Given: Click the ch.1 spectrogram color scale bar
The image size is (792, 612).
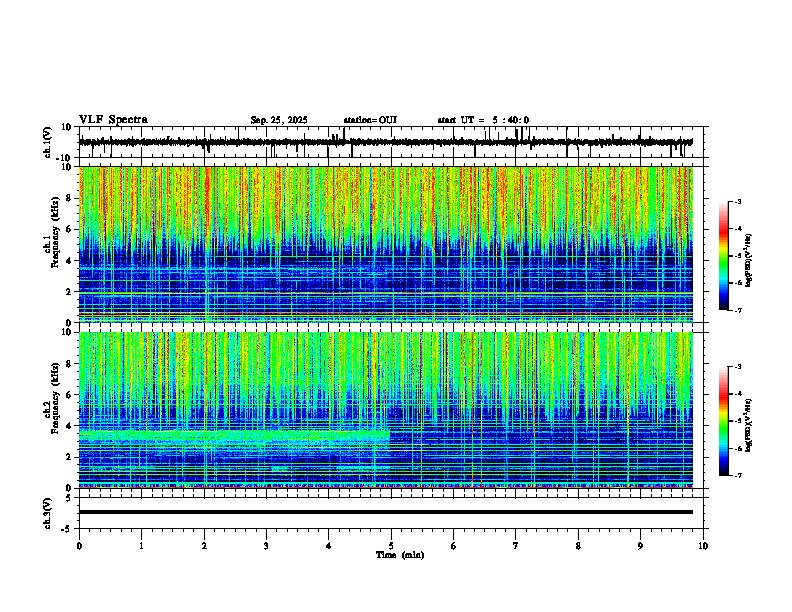Looking at the screenshot, I should point(724,256).
